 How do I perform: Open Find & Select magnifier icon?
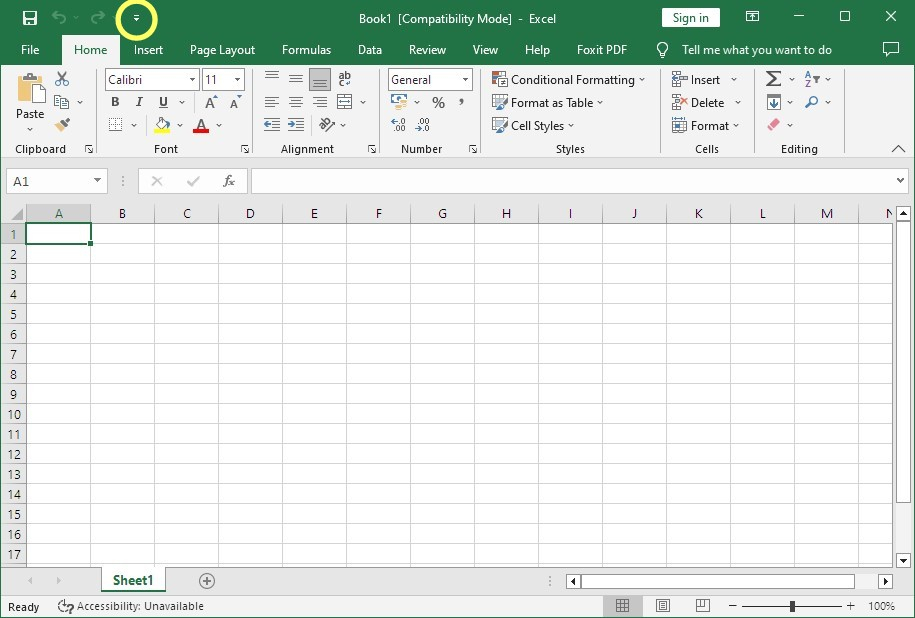tap(811, 102)
